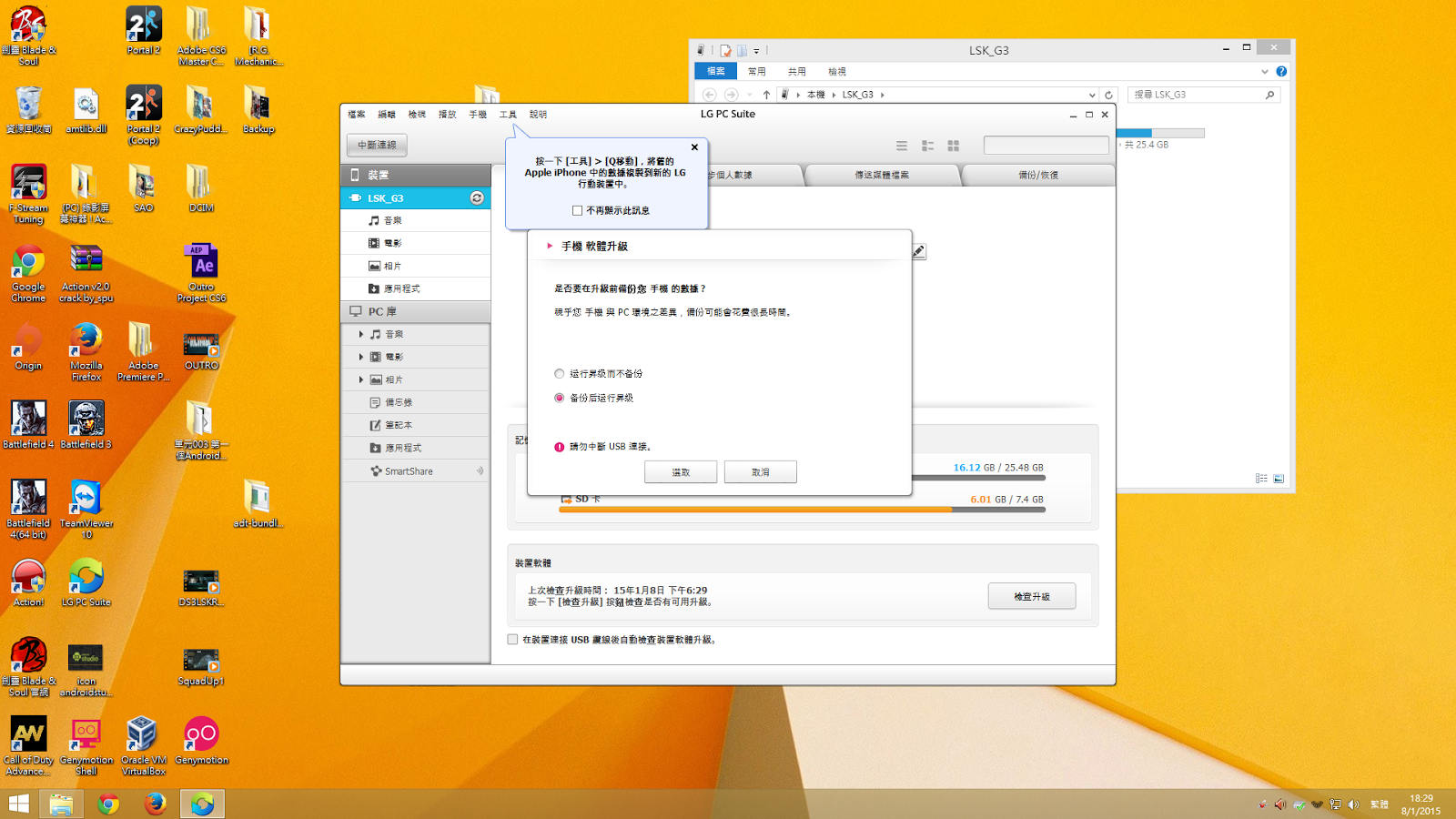Viewport: 1456px width, 819px height.
Task: Open 筆記本 notebook in PC library
Action: [416, 425]
